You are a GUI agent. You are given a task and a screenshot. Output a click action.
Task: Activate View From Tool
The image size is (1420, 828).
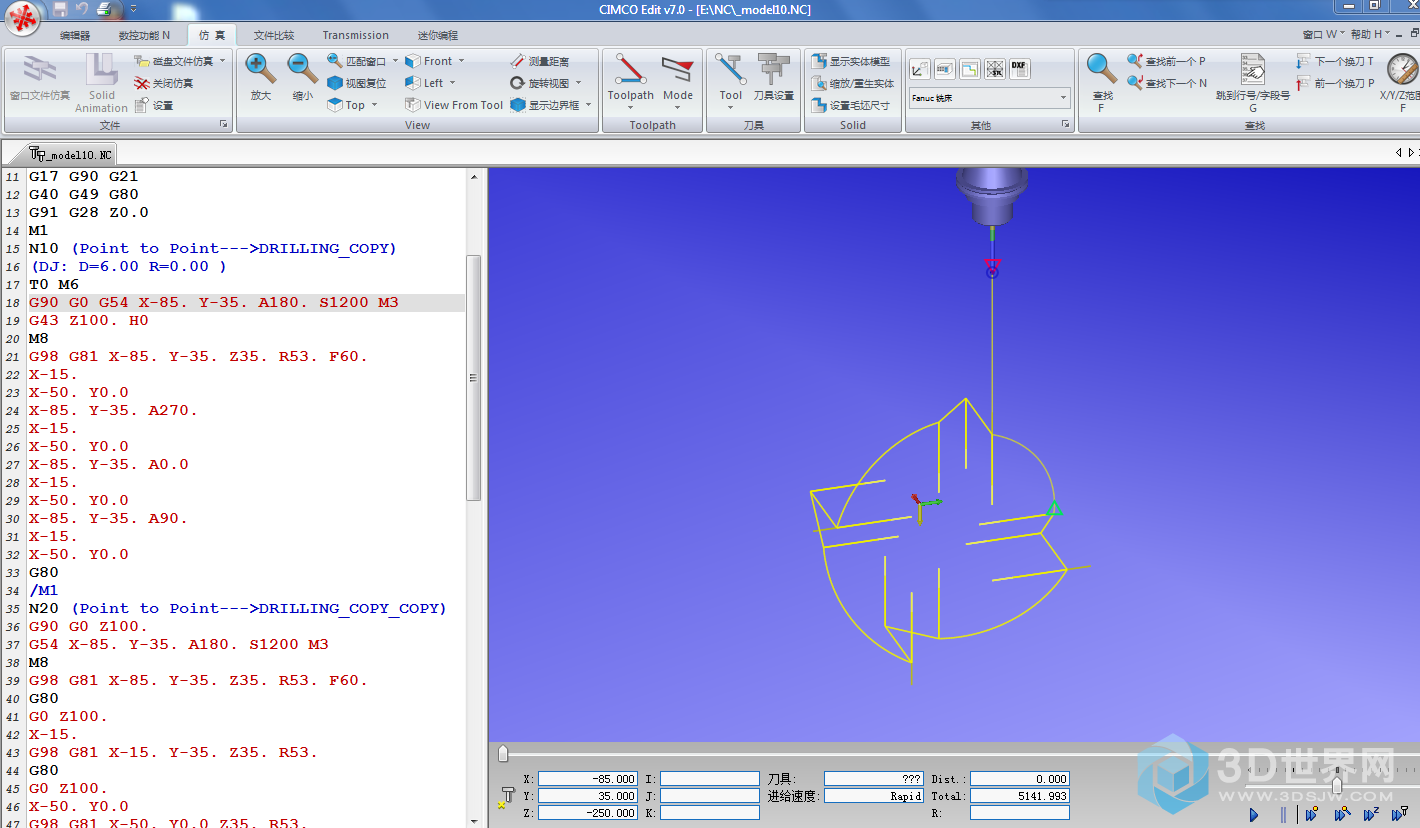(454, 105)
